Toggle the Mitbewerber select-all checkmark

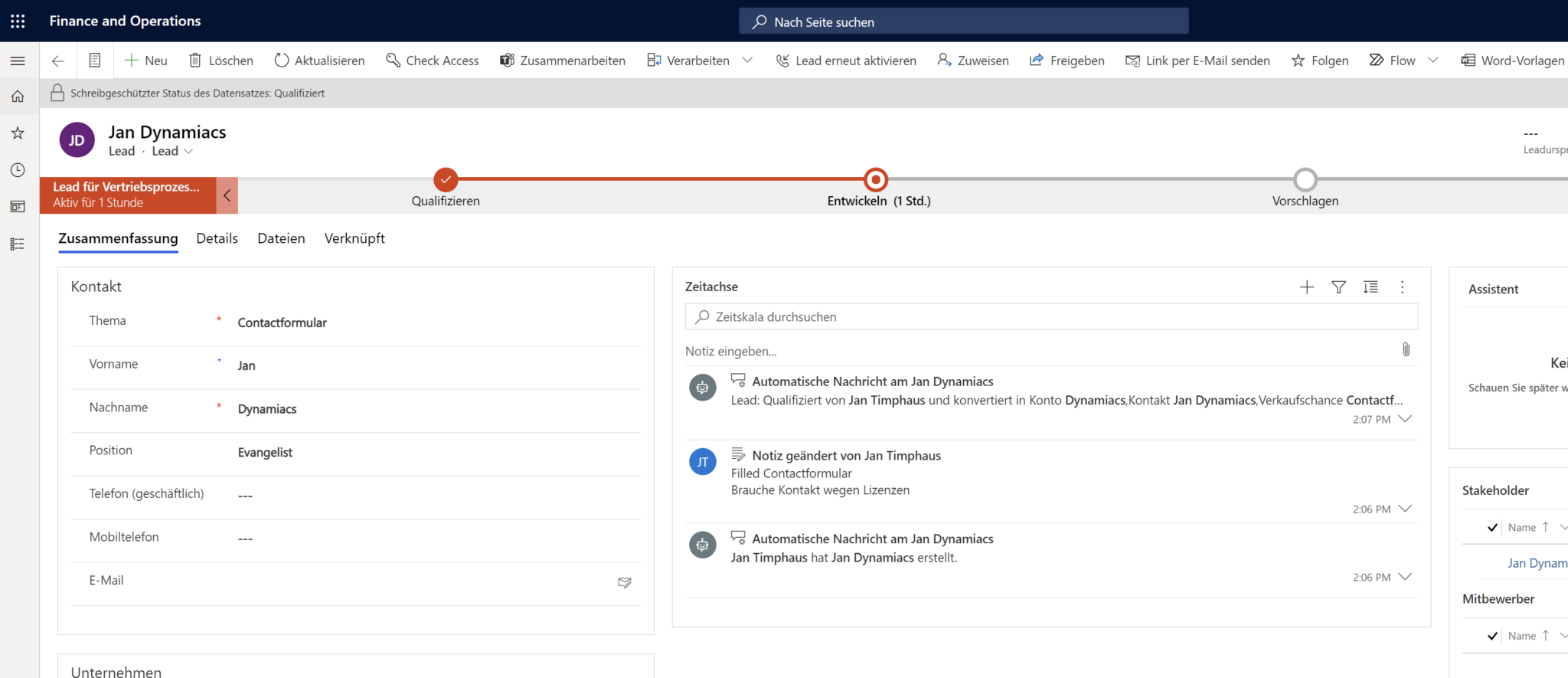click(x=1492, y=636)
